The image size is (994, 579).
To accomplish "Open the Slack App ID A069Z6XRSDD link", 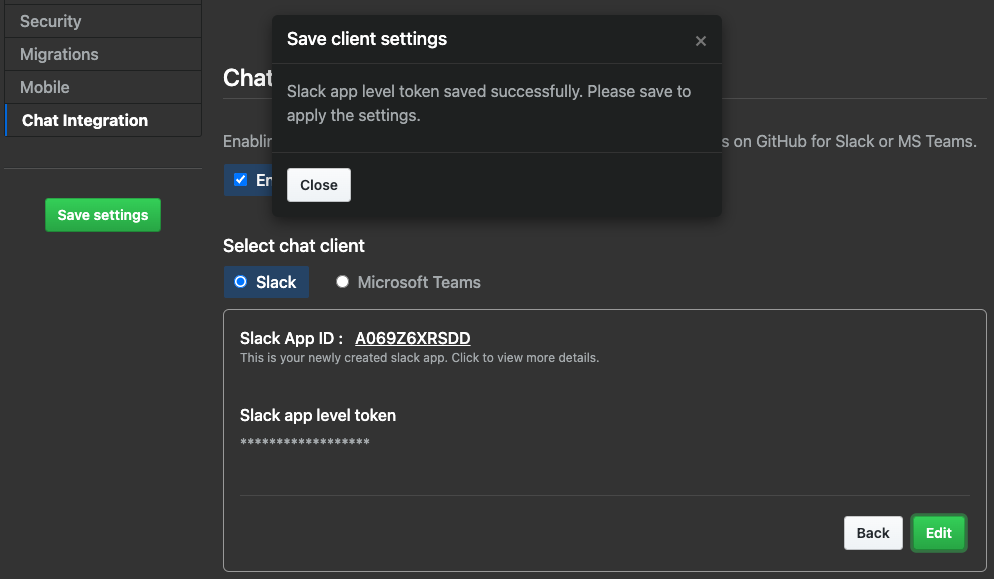I will tap(412, 338).
